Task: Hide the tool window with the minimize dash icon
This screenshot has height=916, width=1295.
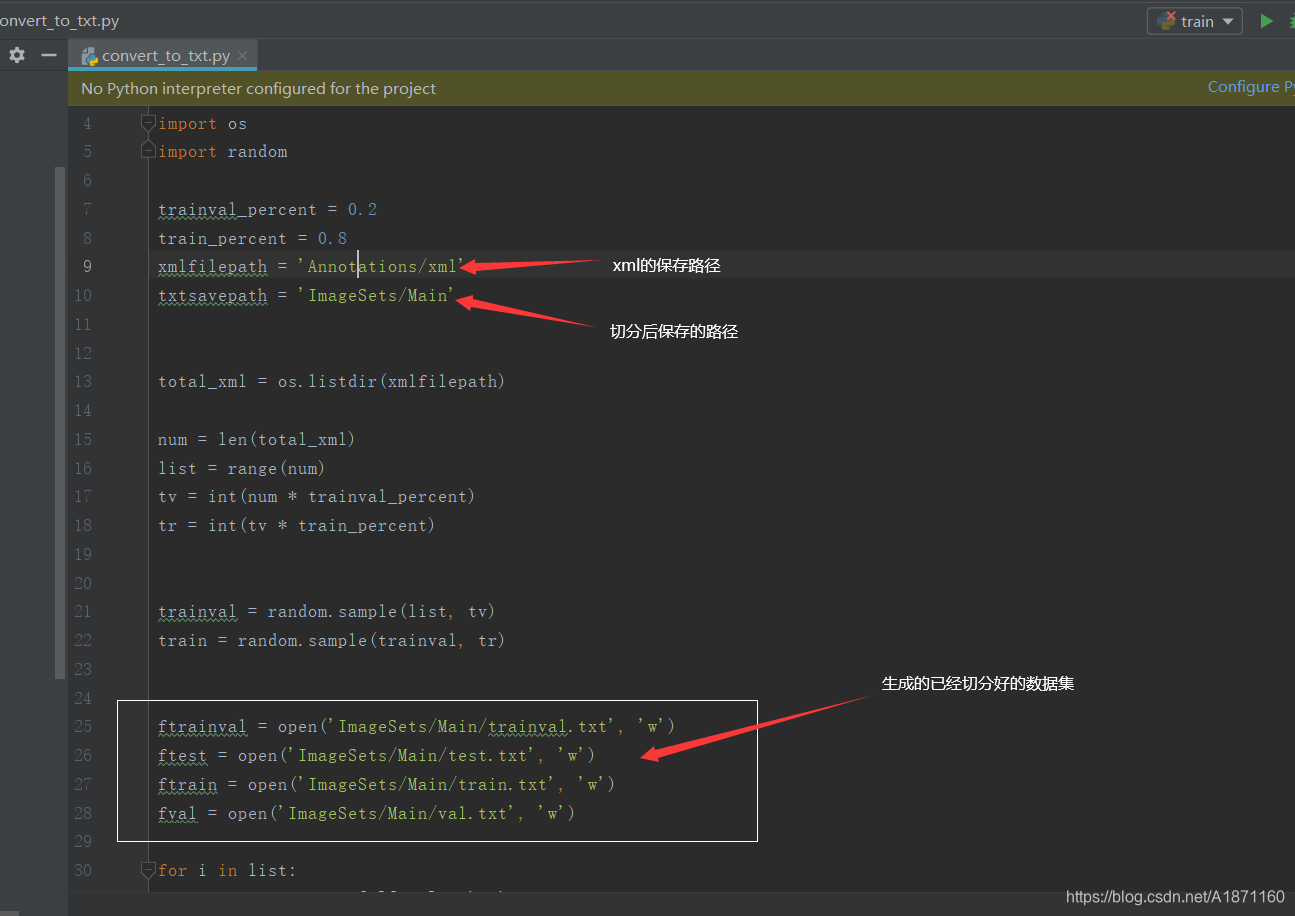Action: click(48, 55)
